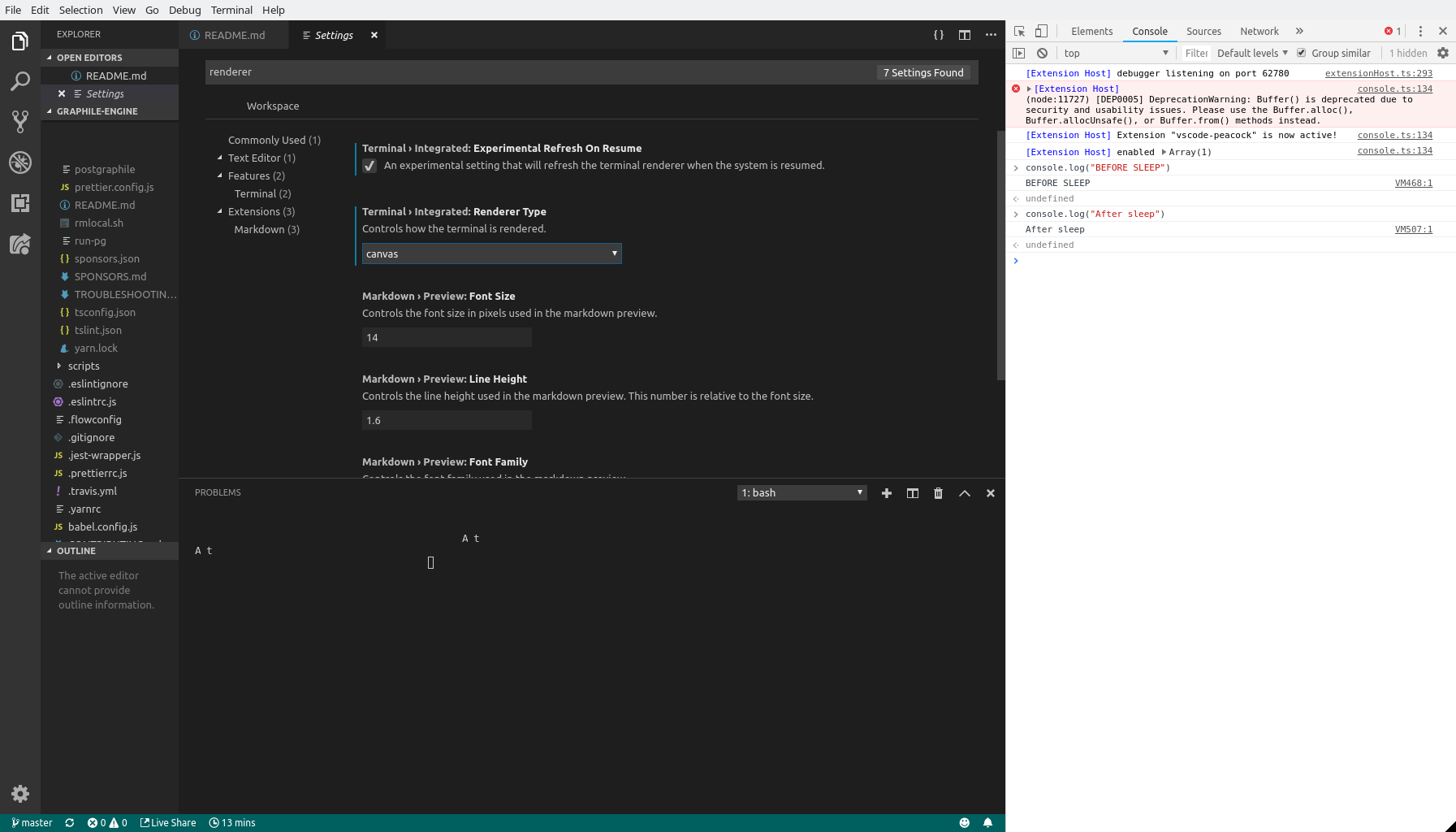Open DevTools customize menu dots
This screenshot has height=832, width=1456.
click(x=1420, y=31)
